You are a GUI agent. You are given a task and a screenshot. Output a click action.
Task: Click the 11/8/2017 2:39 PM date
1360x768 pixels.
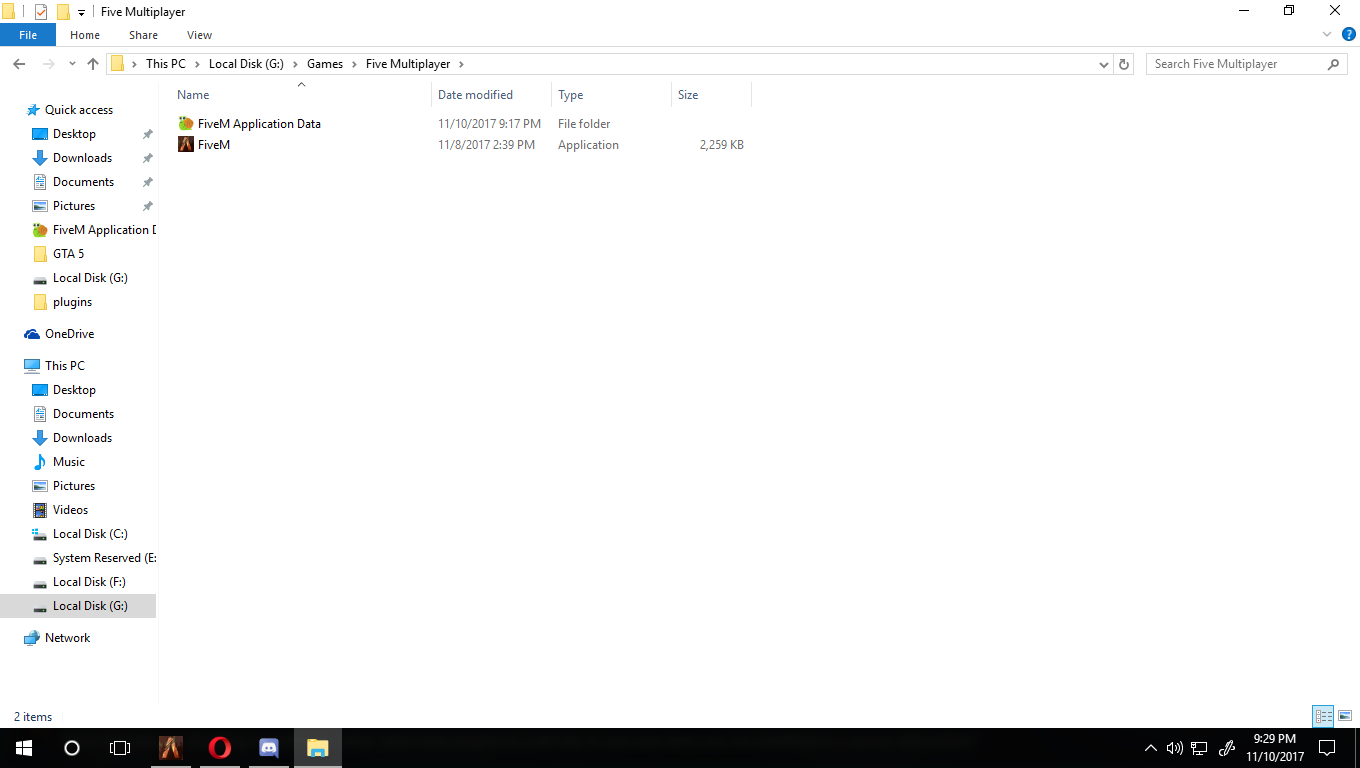pos(486,145)
